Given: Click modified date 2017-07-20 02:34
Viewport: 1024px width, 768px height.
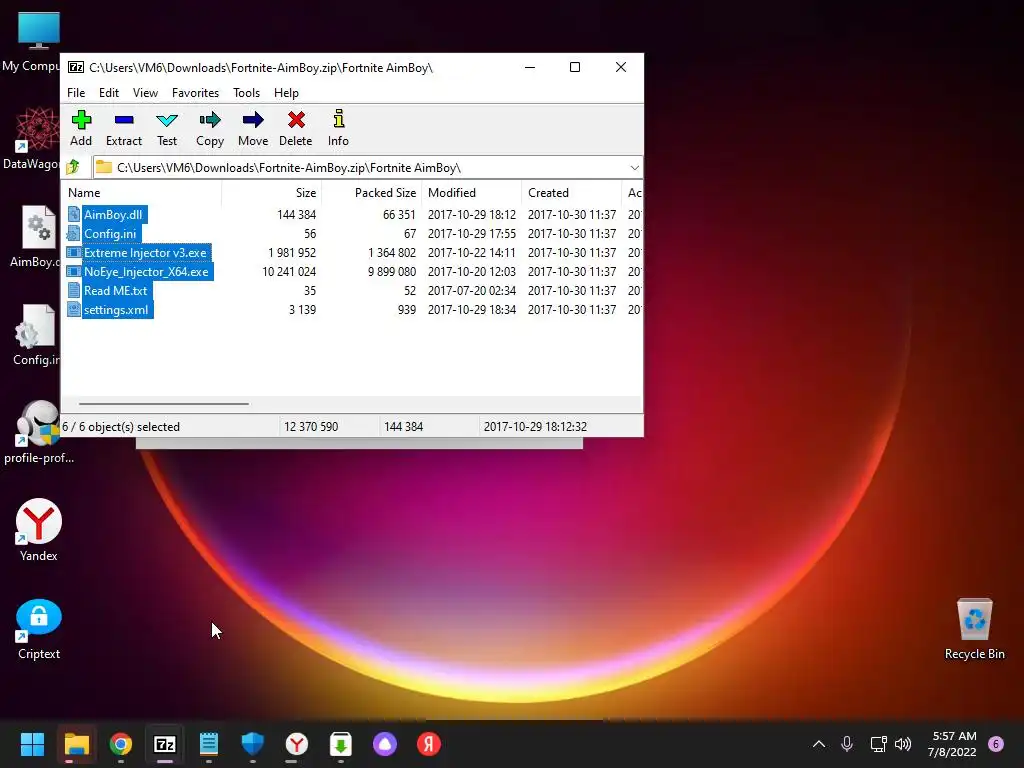Looking at the screenshot, I should (x=472, y=290).
